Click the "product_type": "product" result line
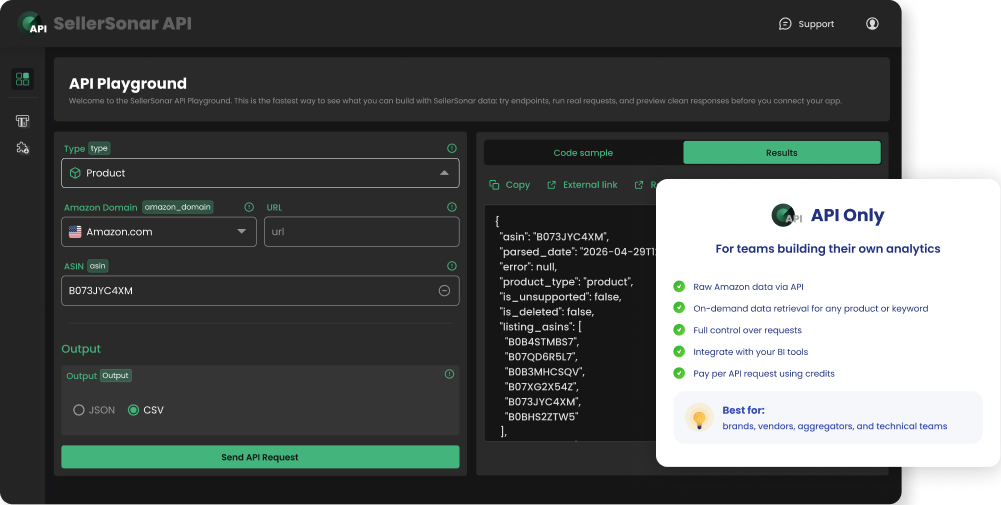The image size is (1001, 505). tap(568, 282)
